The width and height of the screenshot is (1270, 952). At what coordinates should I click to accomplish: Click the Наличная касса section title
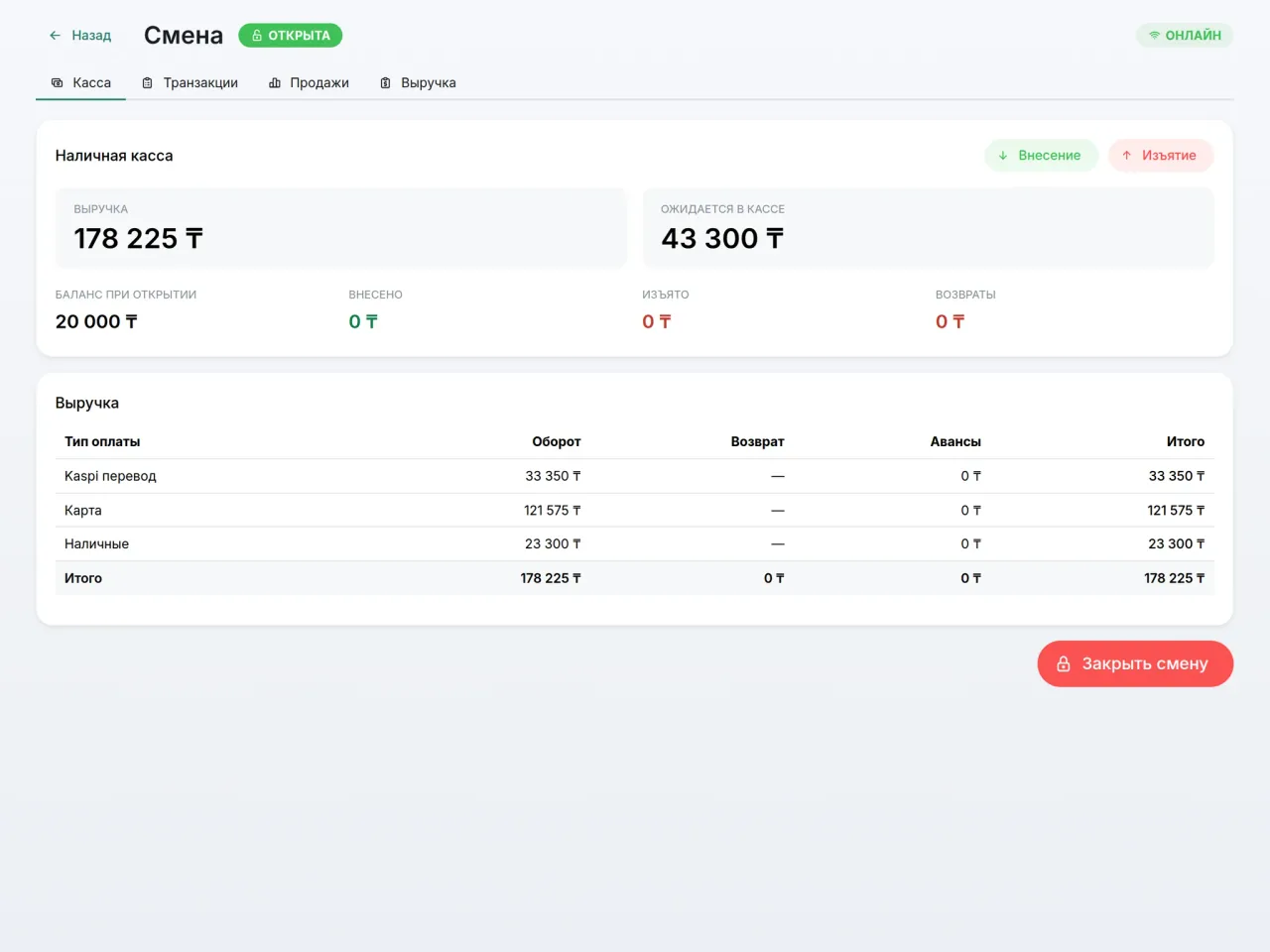pyautogui.click(x=114, y=156)
